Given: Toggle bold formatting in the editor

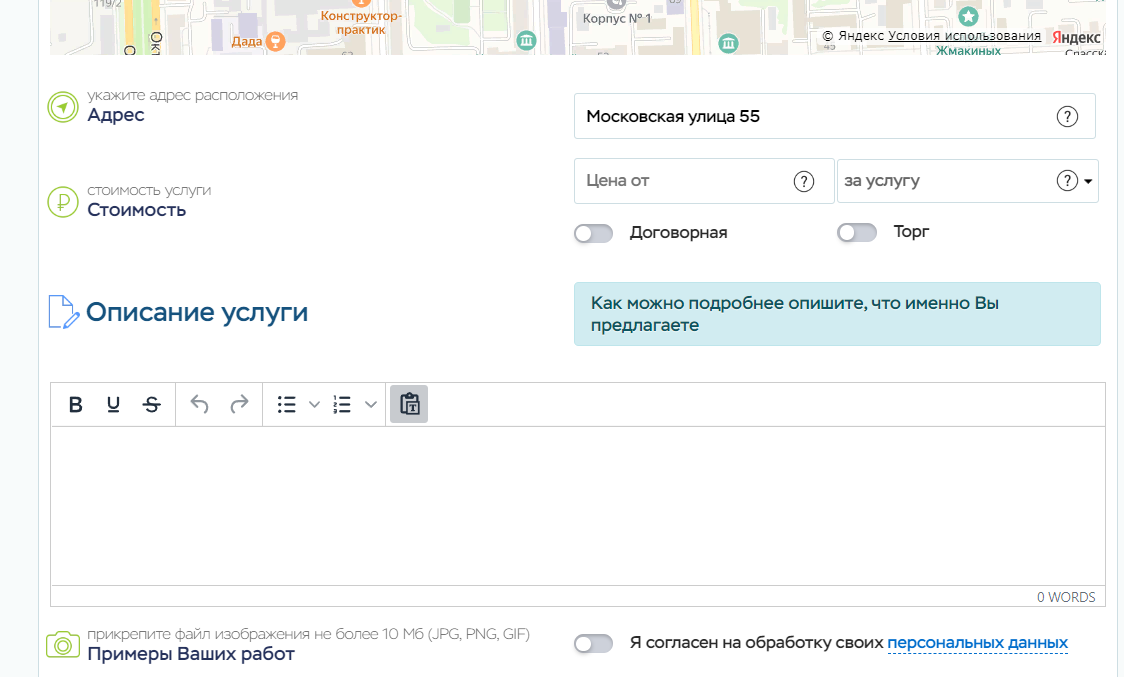Looking at the screenshot, I should click(75, 405).
